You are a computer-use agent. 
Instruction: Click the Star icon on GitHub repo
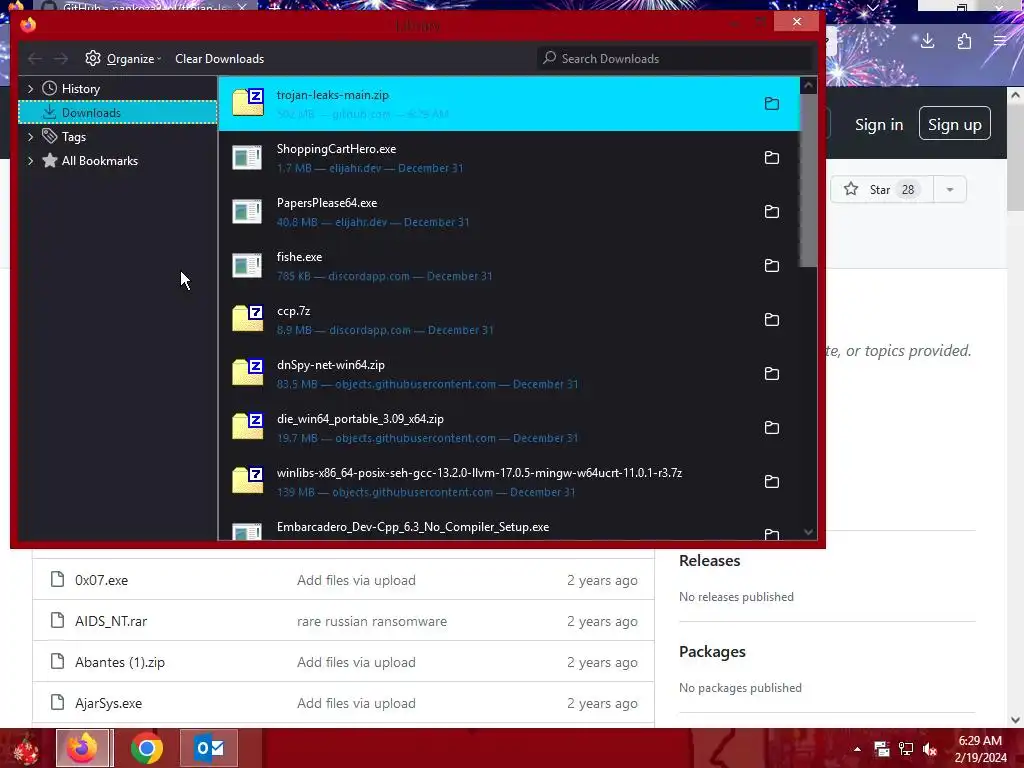tap(850, 189)
